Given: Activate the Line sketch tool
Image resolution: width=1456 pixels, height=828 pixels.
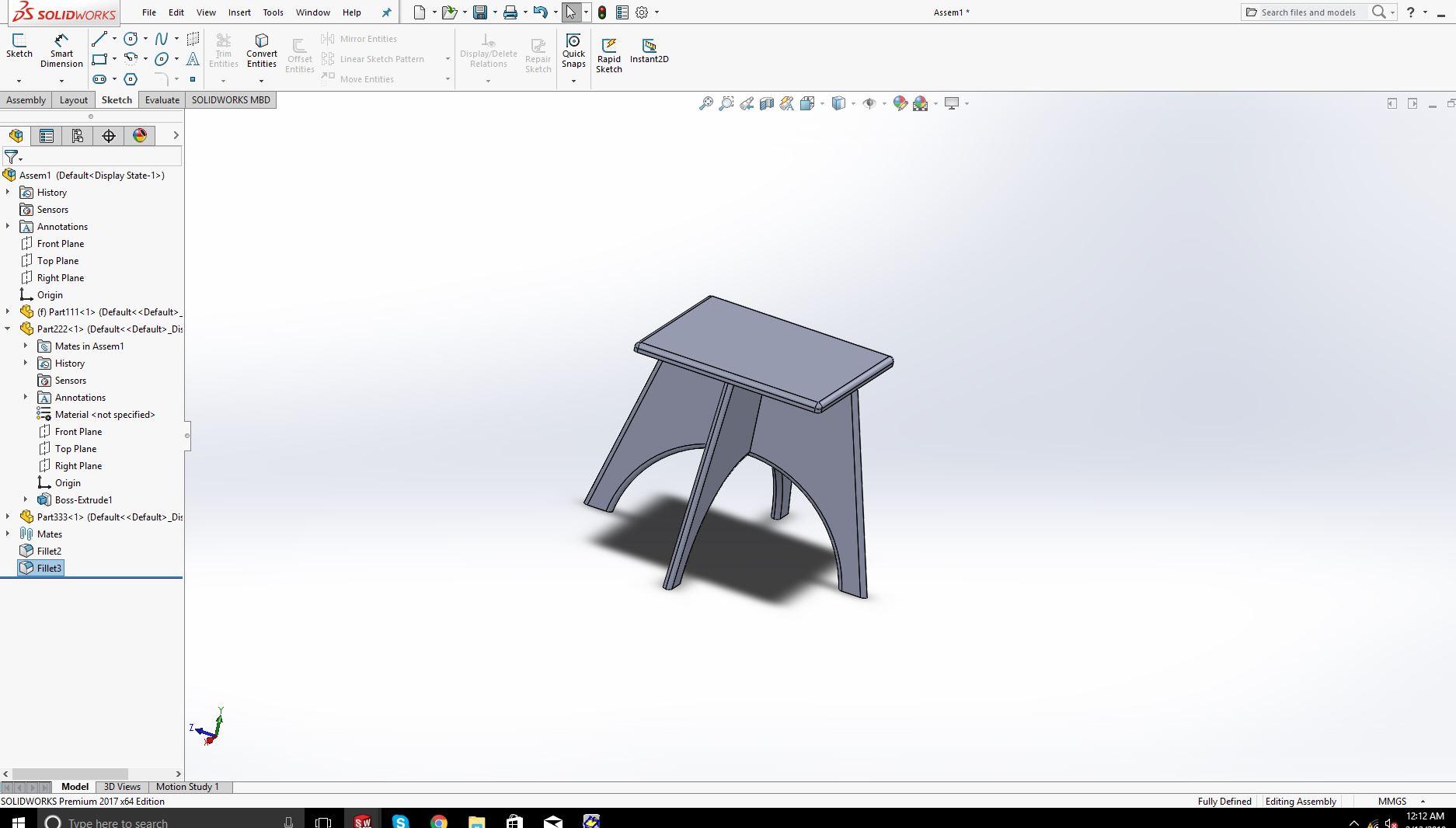Looking at the screenshot, I should click(x=99, y=39).
